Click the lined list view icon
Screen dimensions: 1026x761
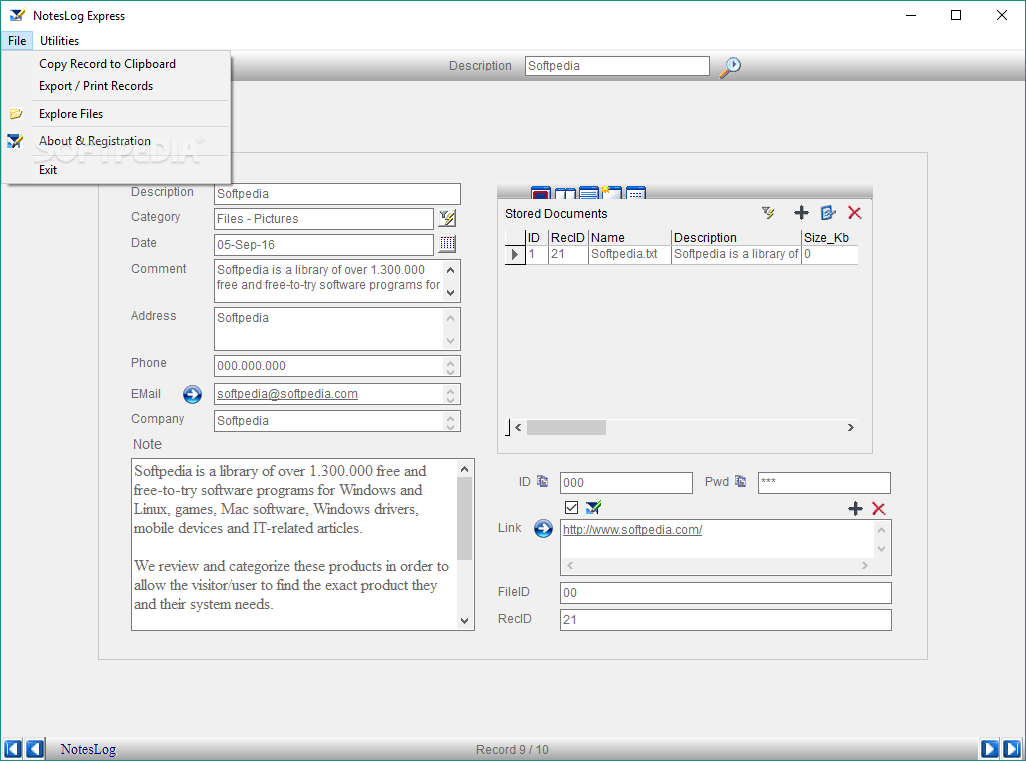pyautogui.click(x=589, y=193)
